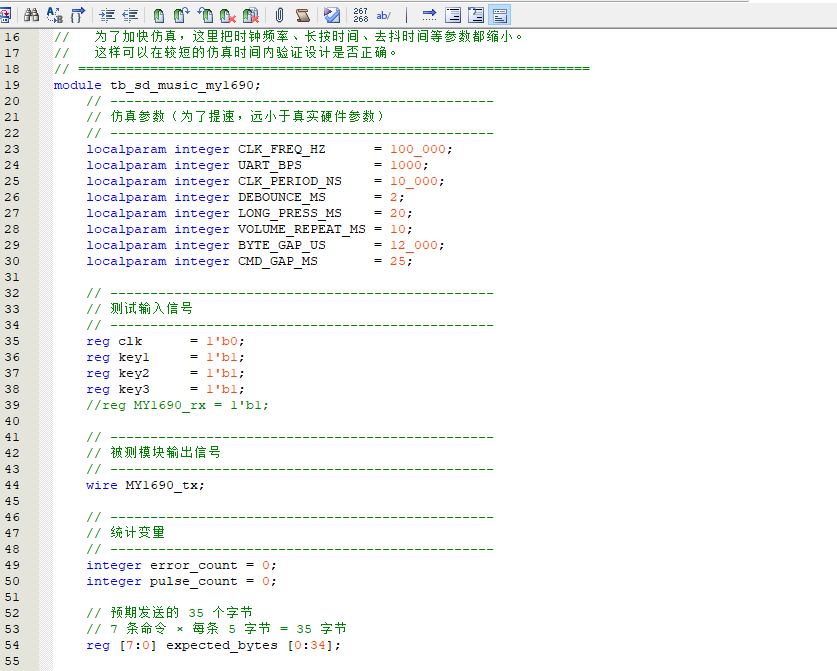Jump to previous bookmark

pos(205,15)
